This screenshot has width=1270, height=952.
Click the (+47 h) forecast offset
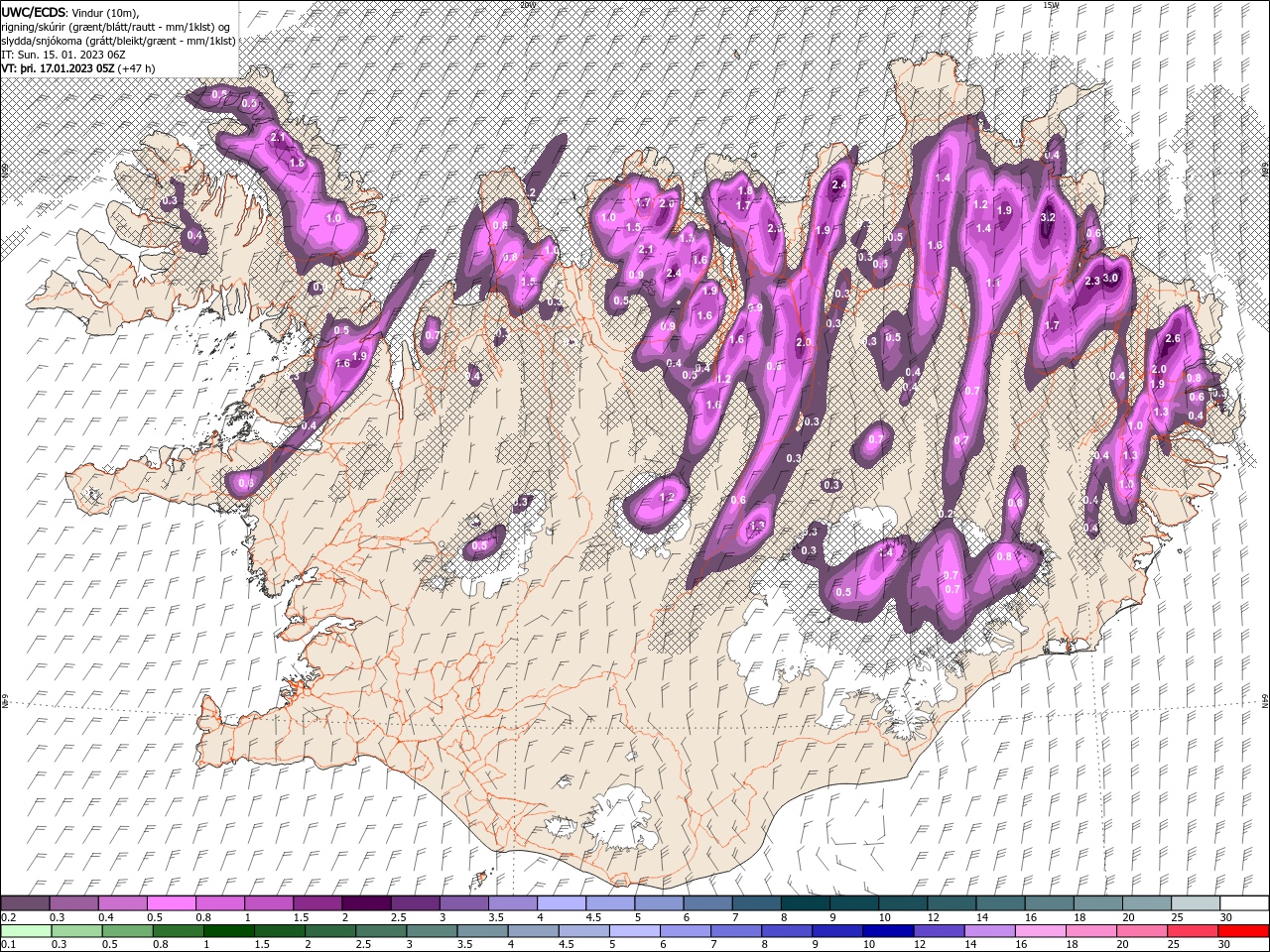pos(136,68)
